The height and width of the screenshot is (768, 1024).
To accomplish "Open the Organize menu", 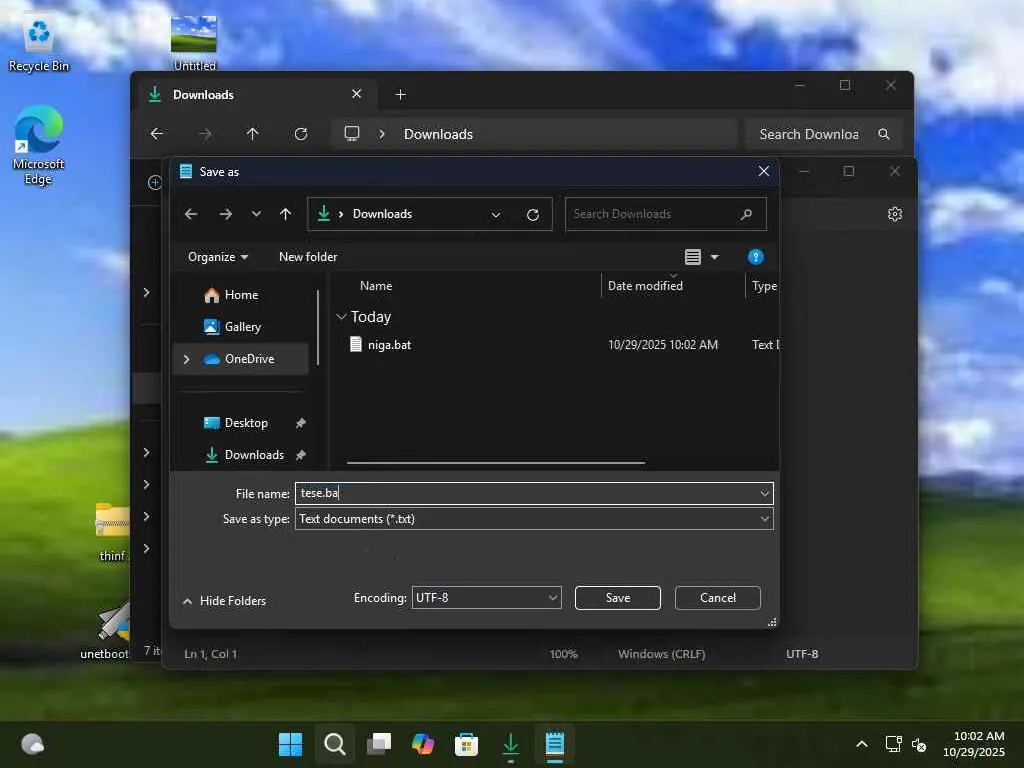I will 218,257.
